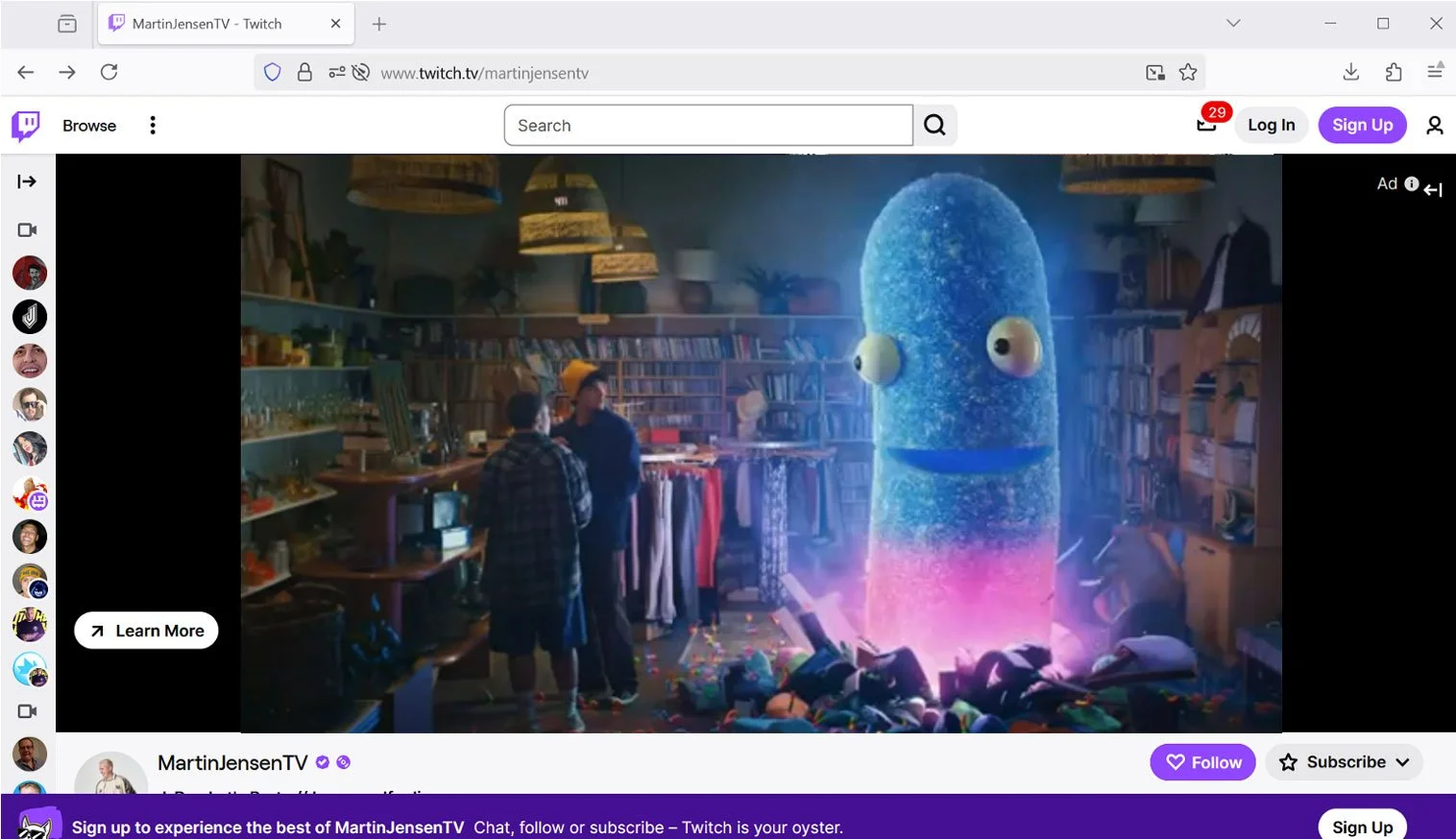1456x839 pixels.
Task: Click the camera icon below the light-blue star avatar
Action: [28, 711]
